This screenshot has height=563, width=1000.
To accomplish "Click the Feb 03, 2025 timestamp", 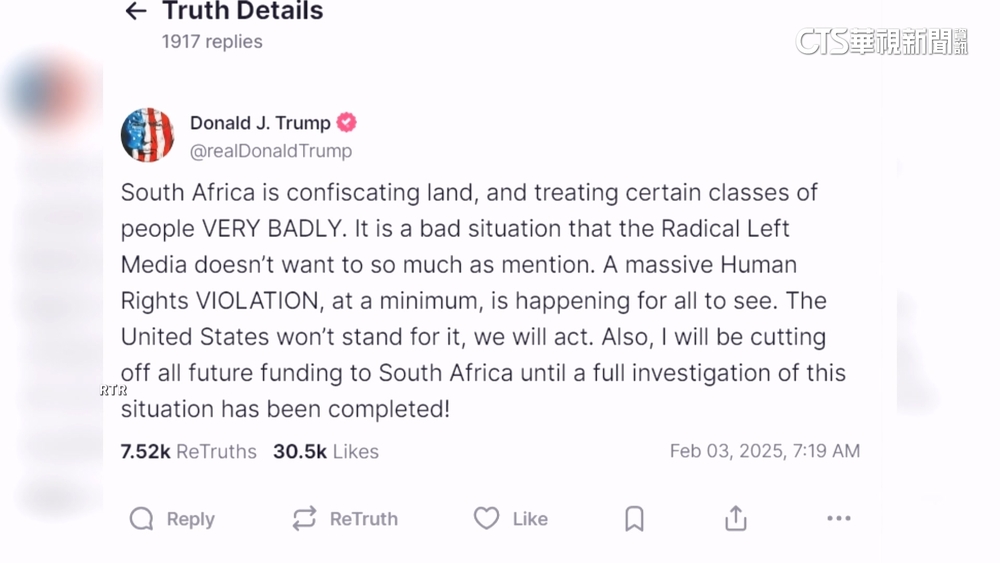I will (764, 451).
